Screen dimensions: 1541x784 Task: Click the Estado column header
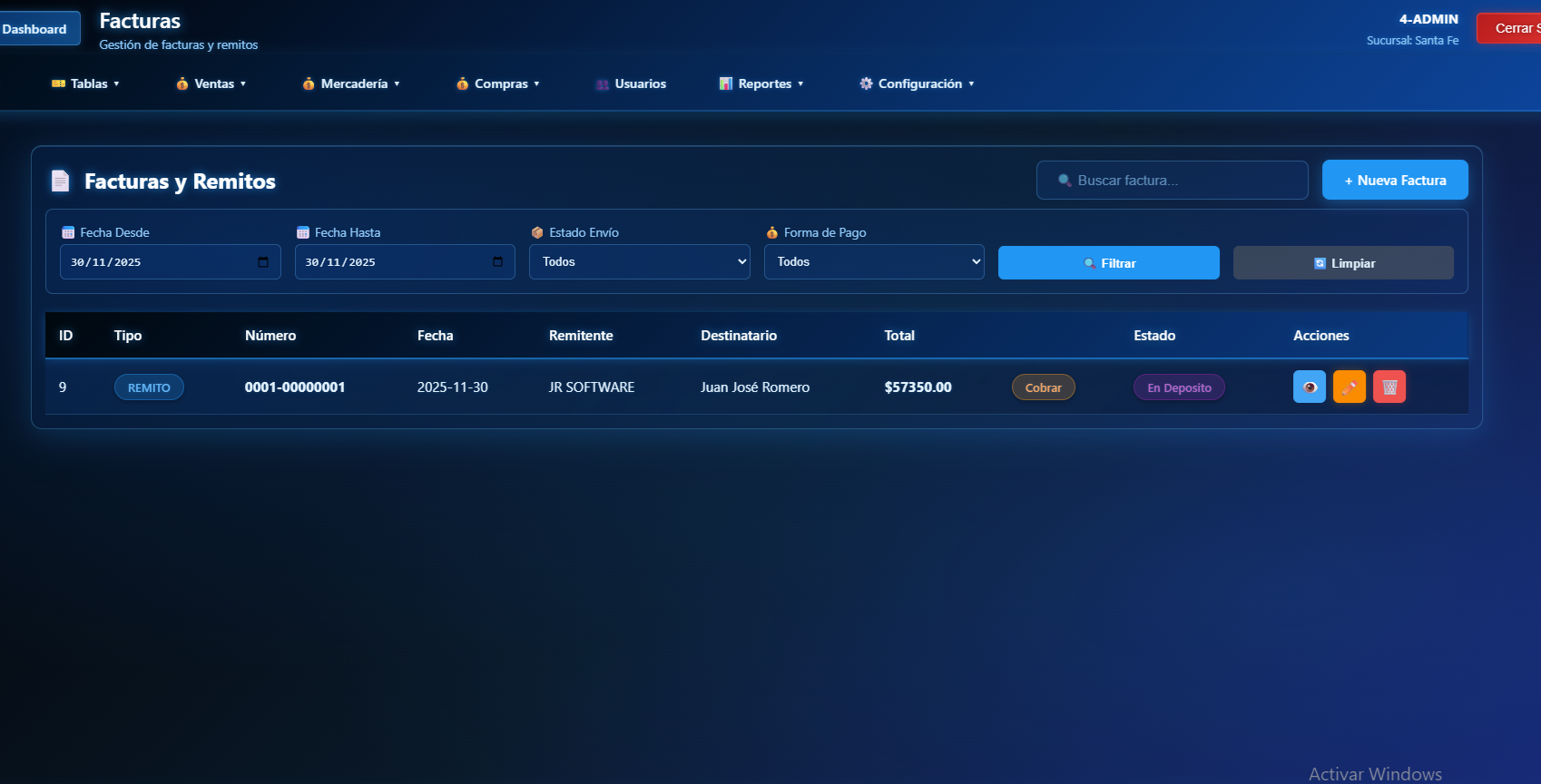point(1154,335)
